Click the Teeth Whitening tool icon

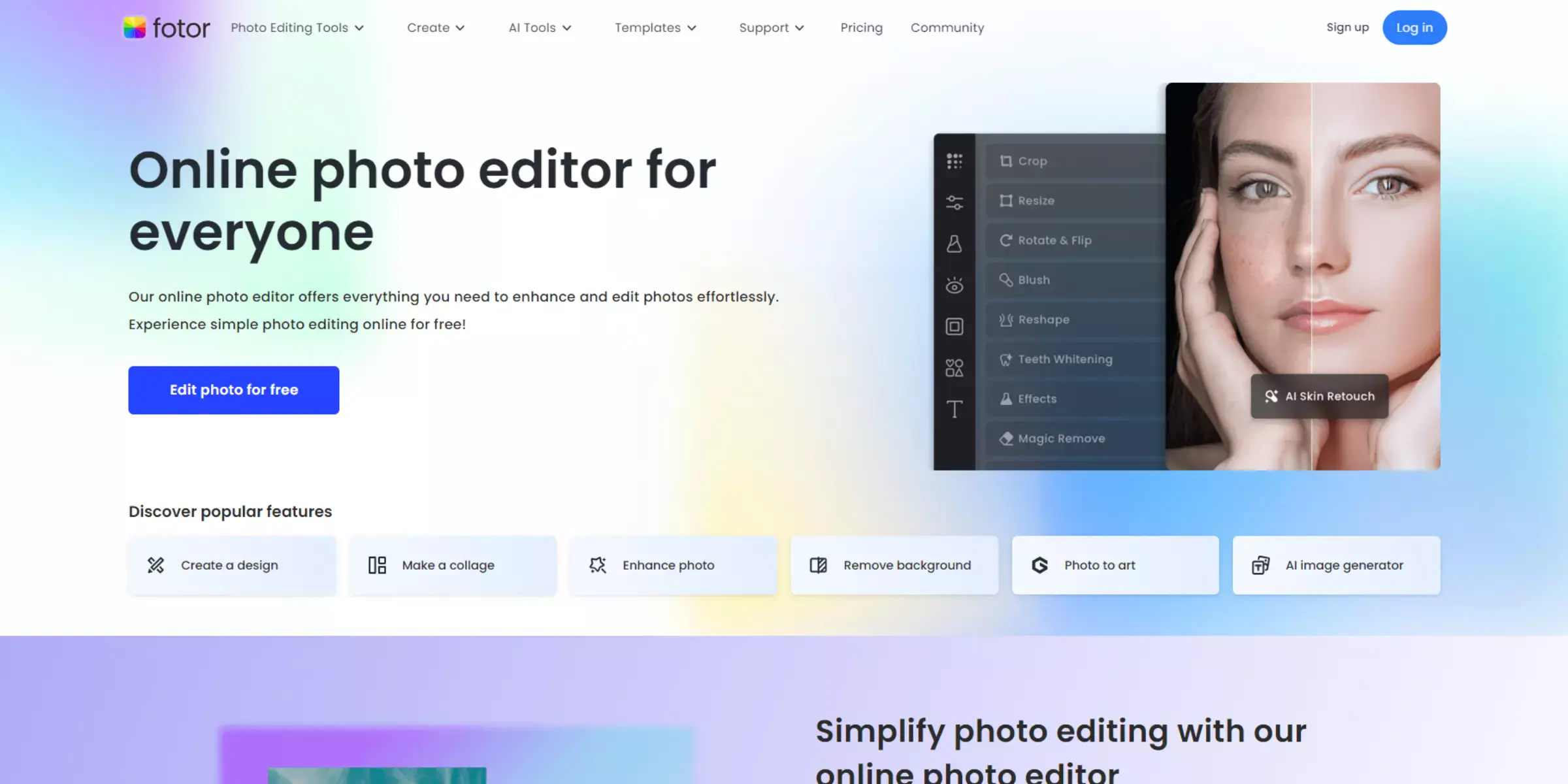(x=1005, y=359)
